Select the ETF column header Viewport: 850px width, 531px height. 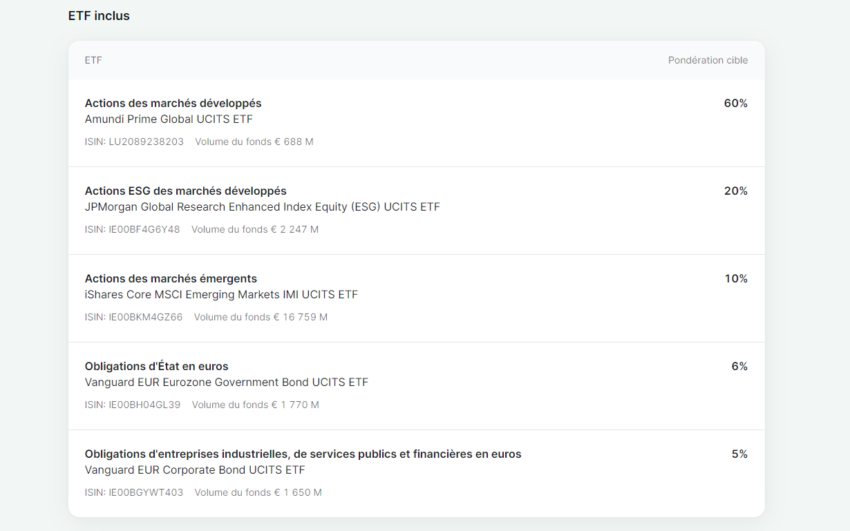(x=93, y=60)
